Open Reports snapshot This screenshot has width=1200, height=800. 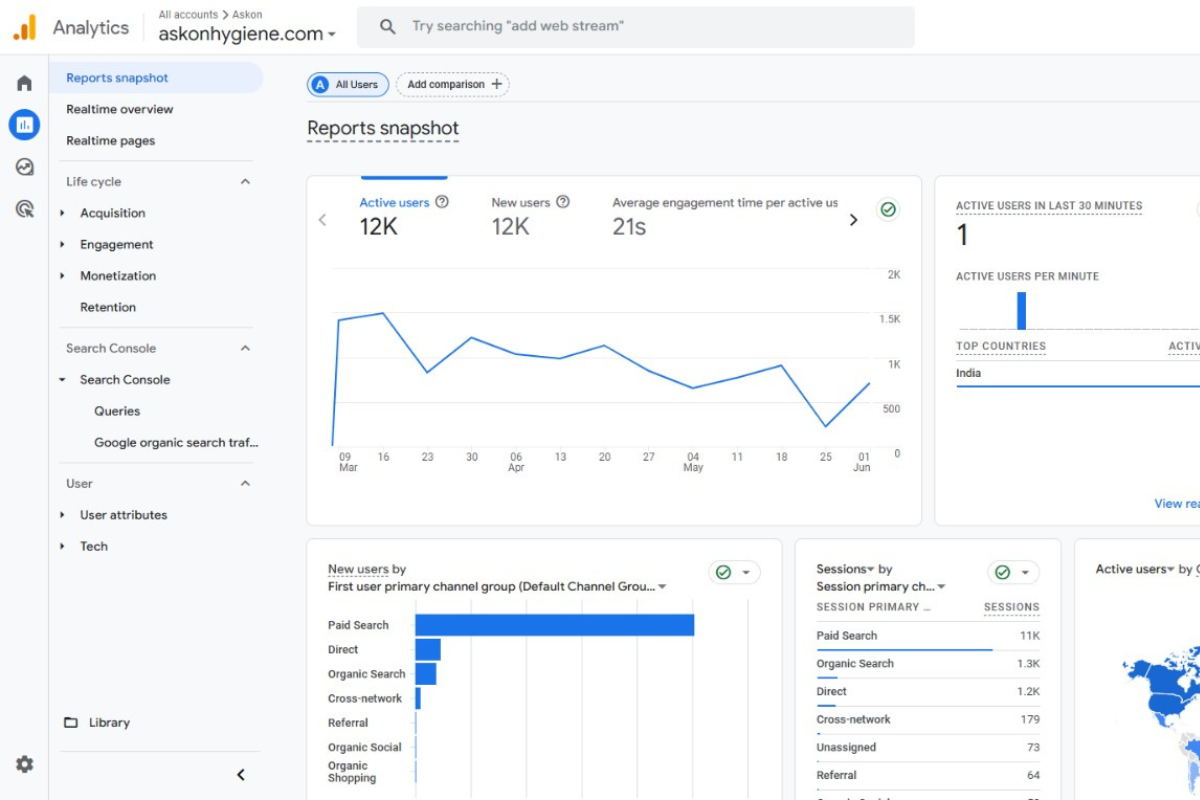point(156,78)
